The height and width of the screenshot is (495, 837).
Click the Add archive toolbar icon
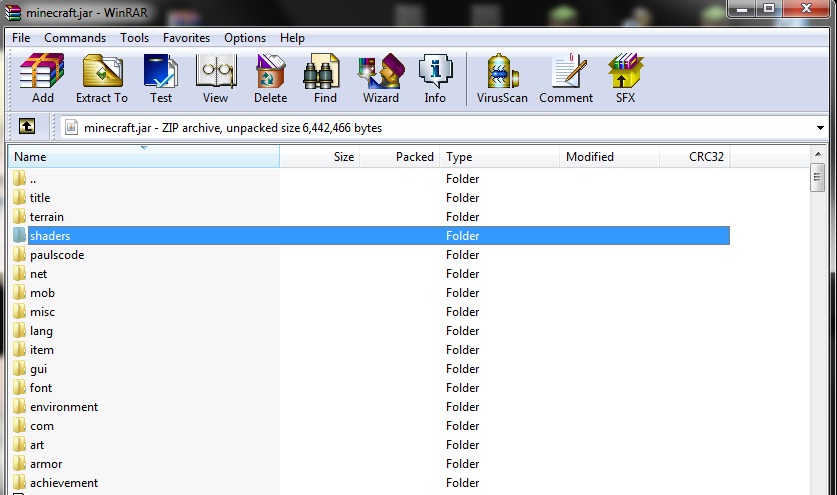coord(42,71)
